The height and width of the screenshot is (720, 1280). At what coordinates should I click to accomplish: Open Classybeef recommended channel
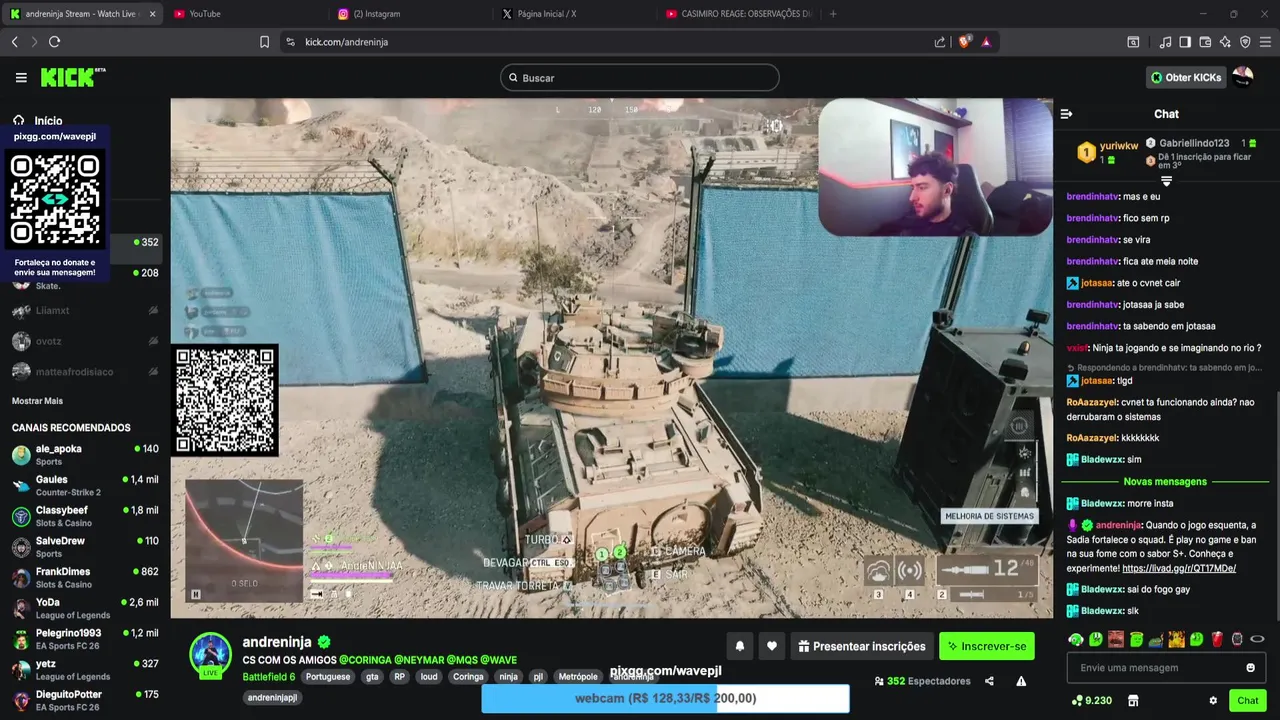point(85,517)
